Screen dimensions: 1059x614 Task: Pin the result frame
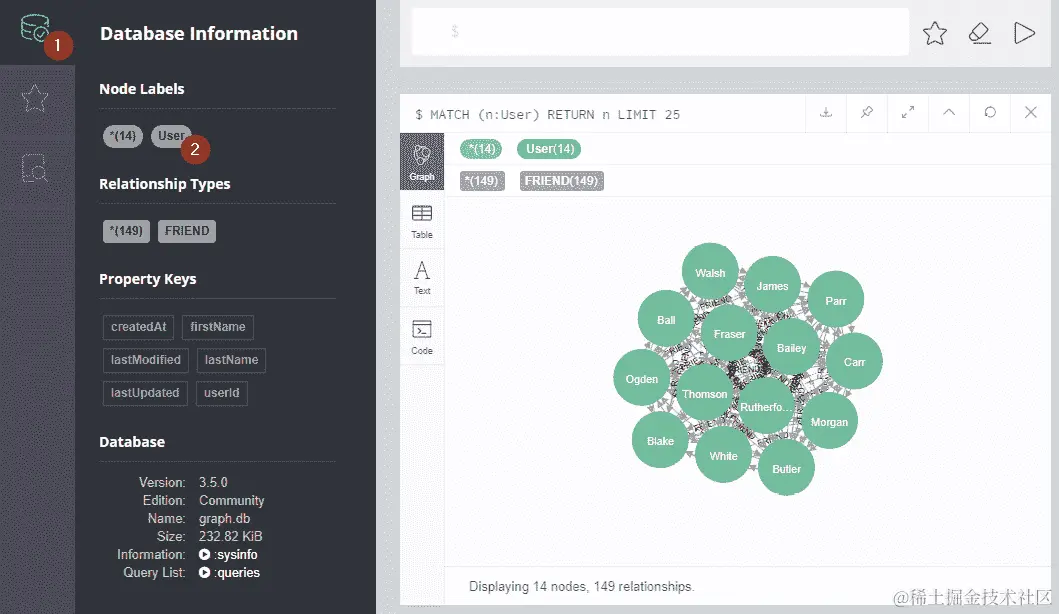(867, 113)
